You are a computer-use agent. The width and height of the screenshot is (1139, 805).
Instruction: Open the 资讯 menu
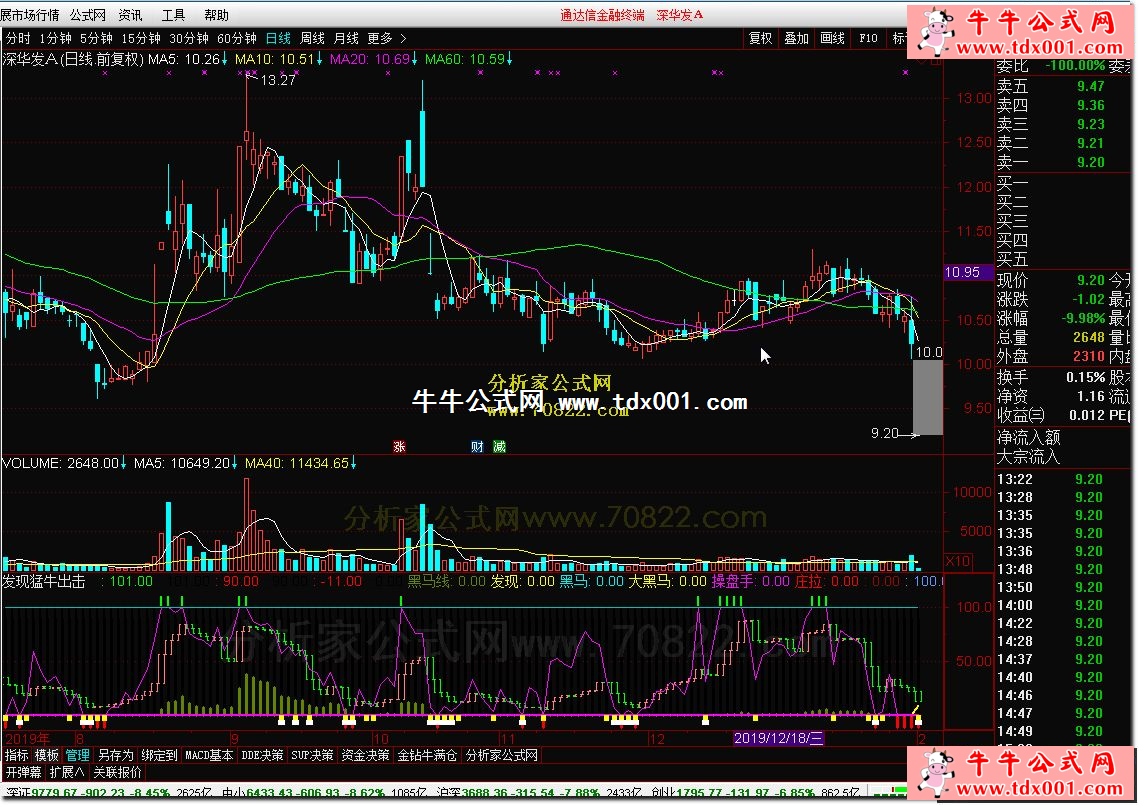tap(131, 15)
